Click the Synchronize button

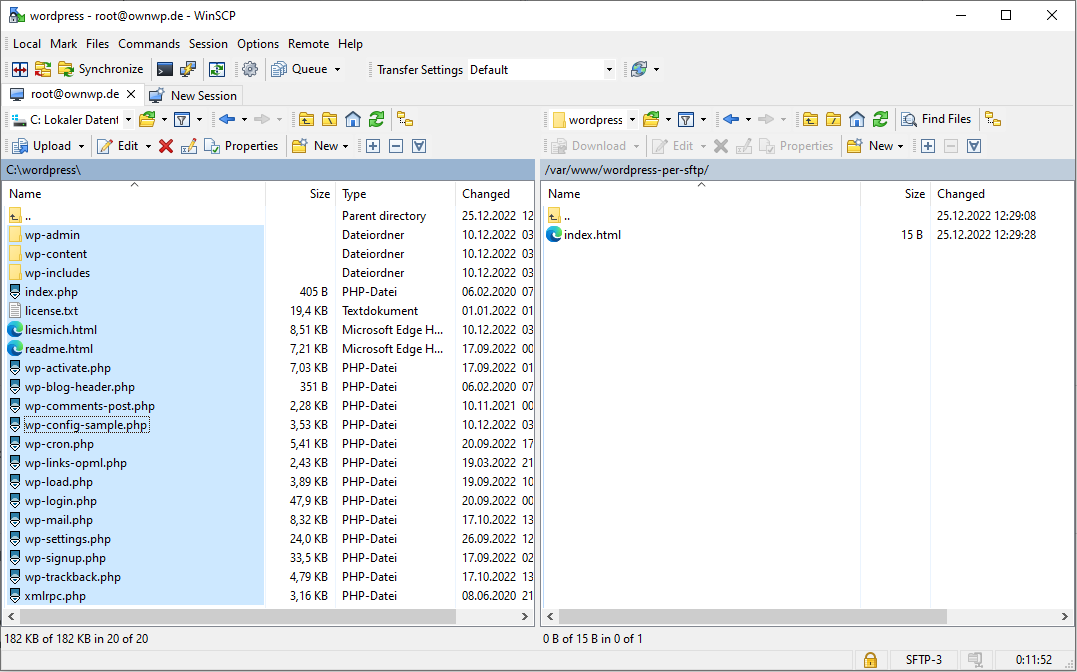pyautogui.click(x=101, y=69)
